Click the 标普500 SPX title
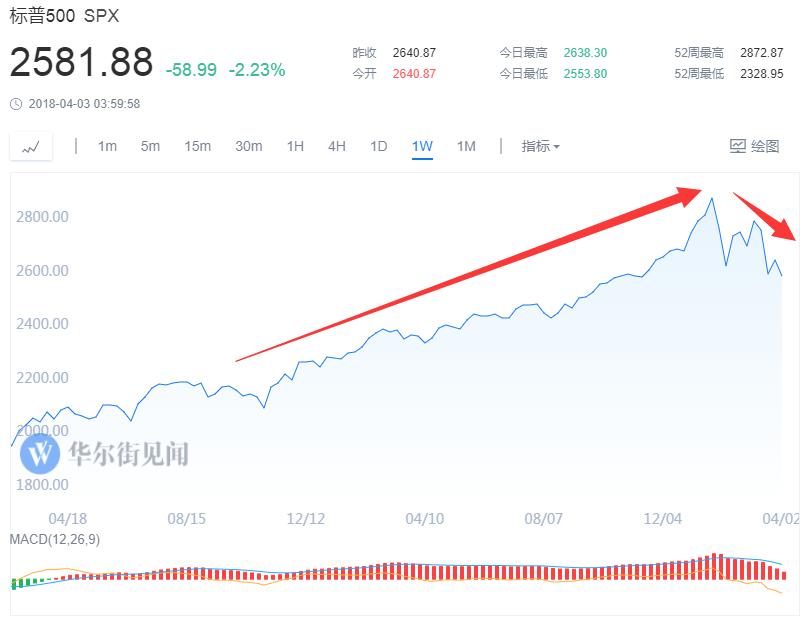 pyautogui.click(x=64, y=15)
